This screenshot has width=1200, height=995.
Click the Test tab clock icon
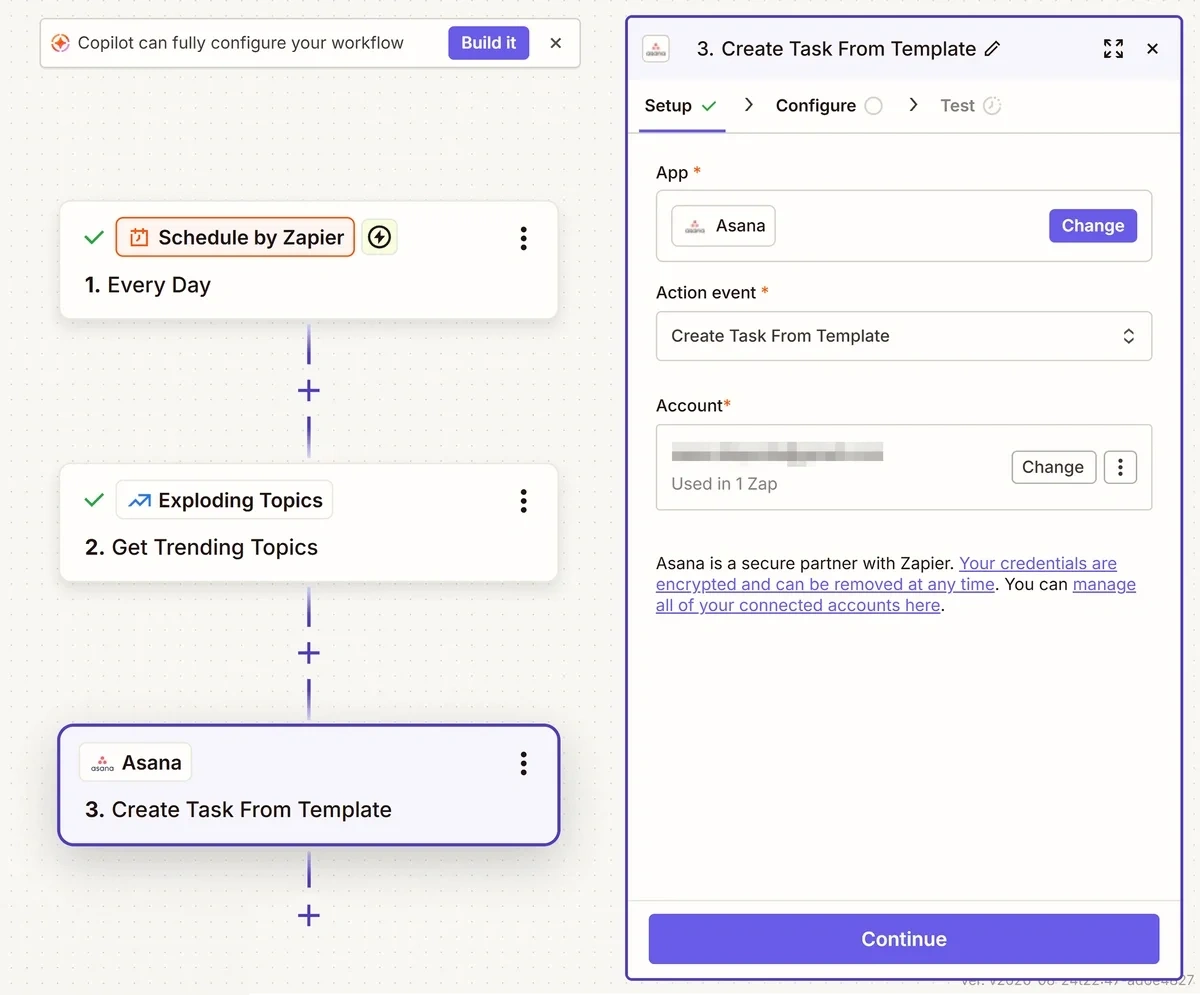click(992, 106)
